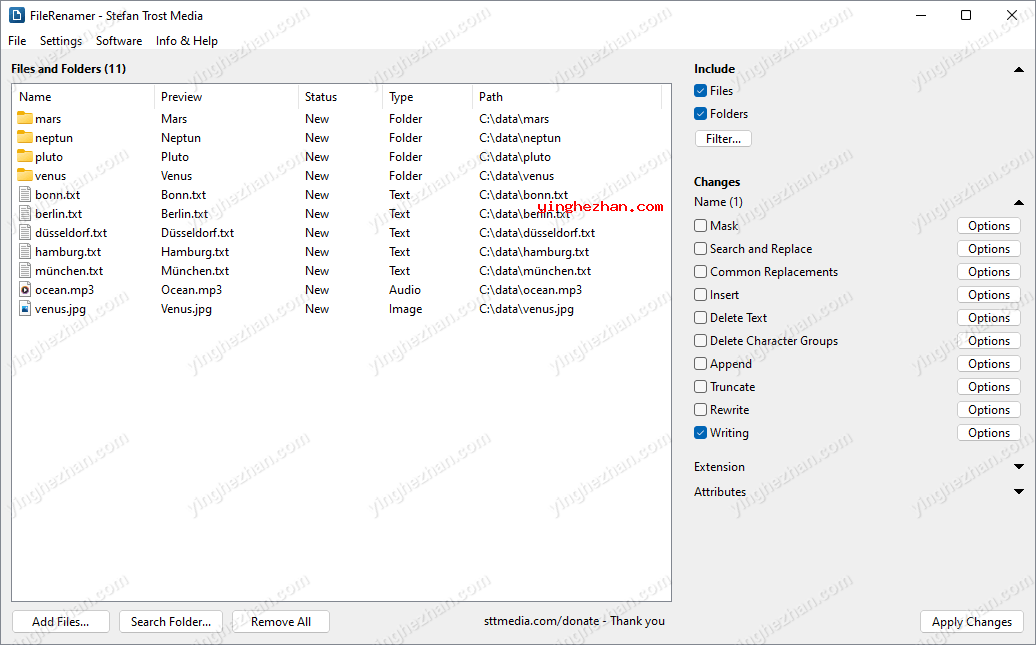The width and height of the screenshot is (1036, 645).
Task: Click the venus.jpg image file icon
Action: (x=25, y=309)
